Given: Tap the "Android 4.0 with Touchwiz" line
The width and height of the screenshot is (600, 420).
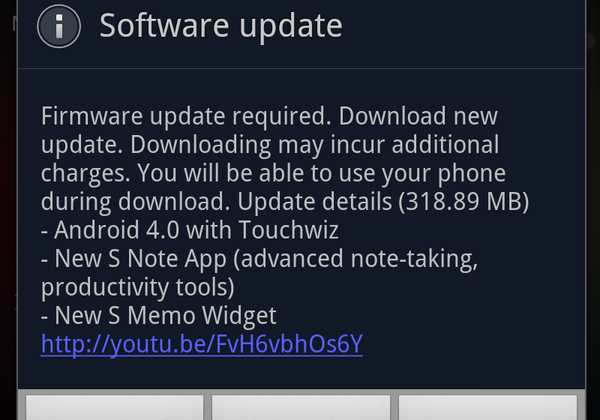Looking at the screenshot, I should pyautogui.click(x=190, y=230).
